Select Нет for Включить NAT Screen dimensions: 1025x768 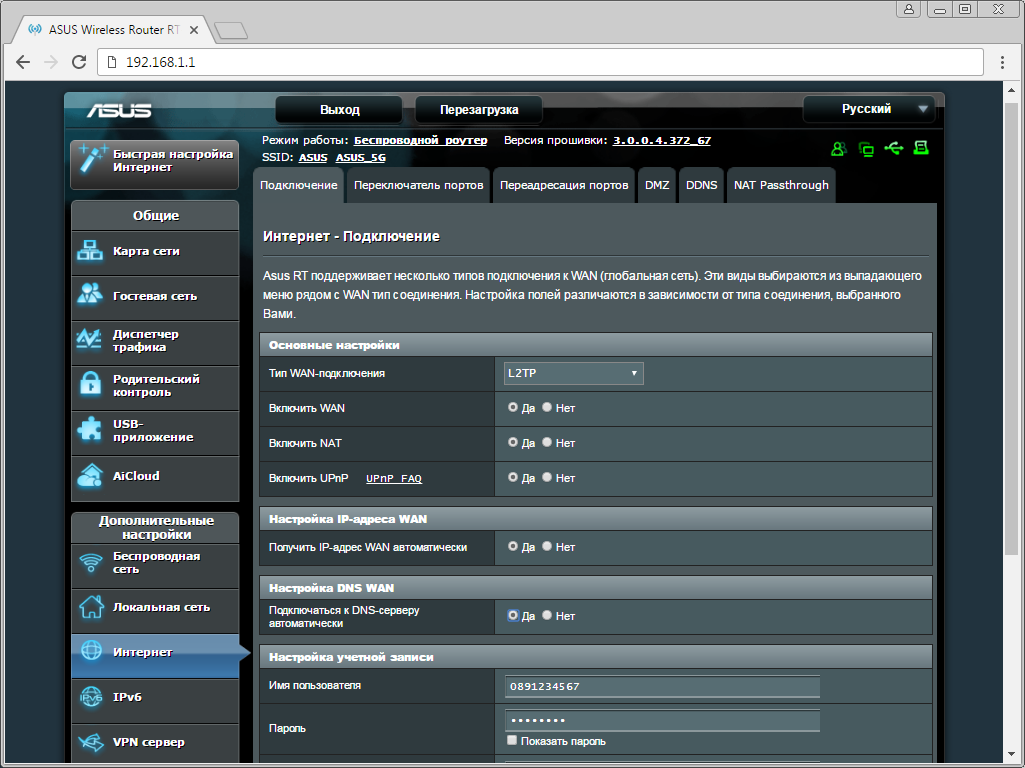pyautogui.click(x=547, y=442)
